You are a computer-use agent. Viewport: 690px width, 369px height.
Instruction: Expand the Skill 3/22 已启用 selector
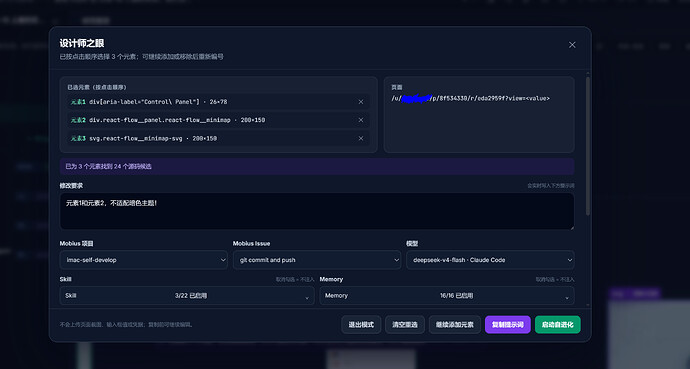click(187, 296)
